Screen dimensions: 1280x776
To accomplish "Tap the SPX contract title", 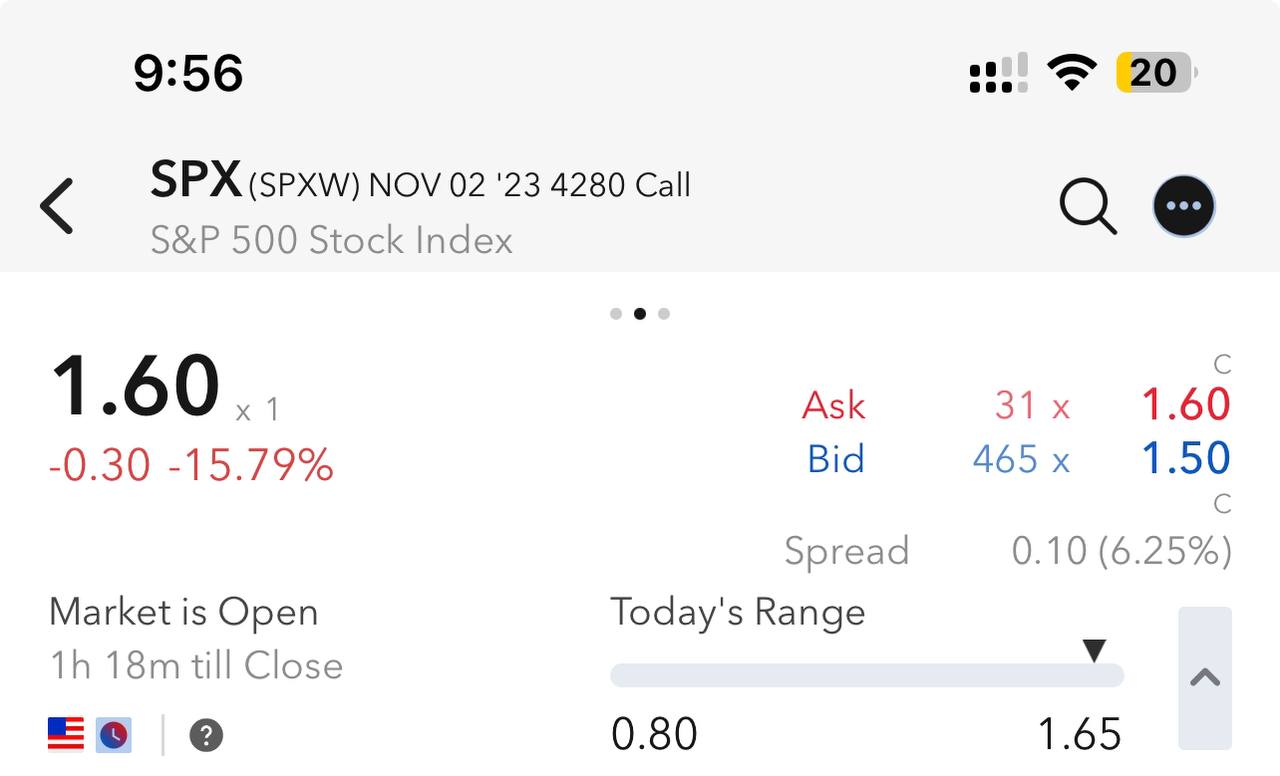I will tap(420, 184).
